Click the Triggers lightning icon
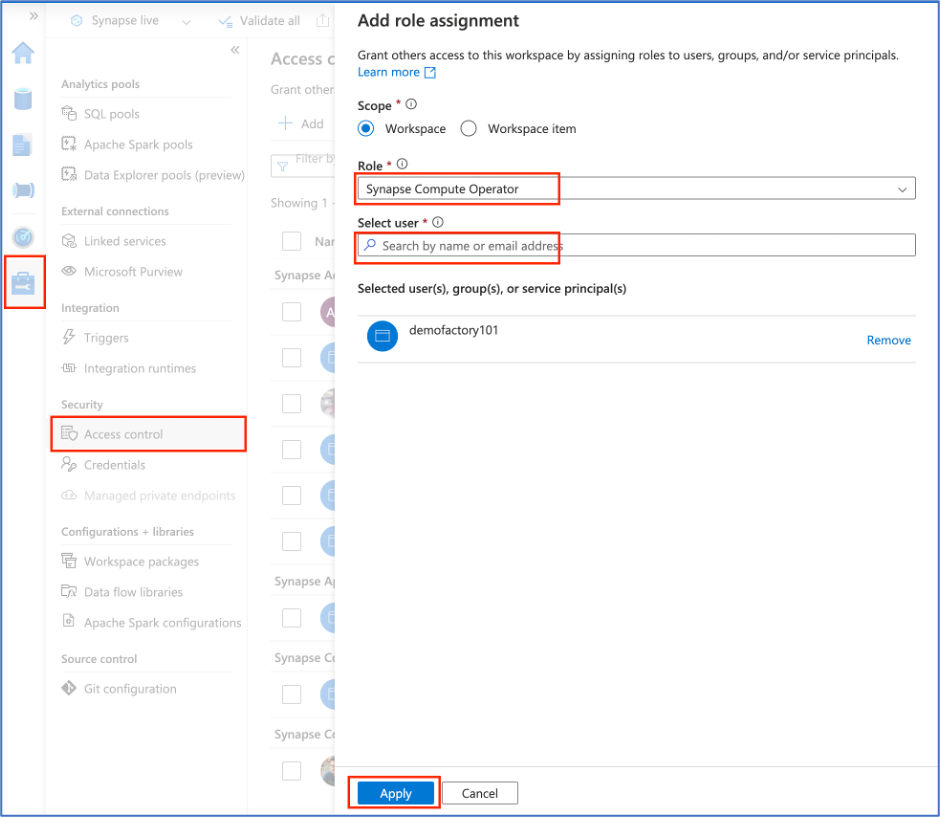 [69, 336]
